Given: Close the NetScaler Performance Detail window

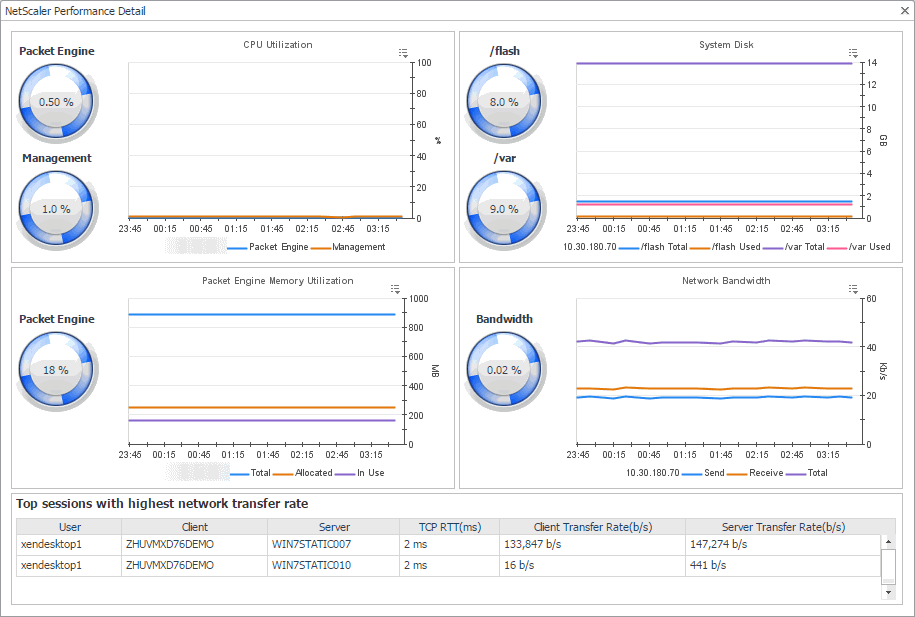Looking at the screenshot, I should [901, 11].
